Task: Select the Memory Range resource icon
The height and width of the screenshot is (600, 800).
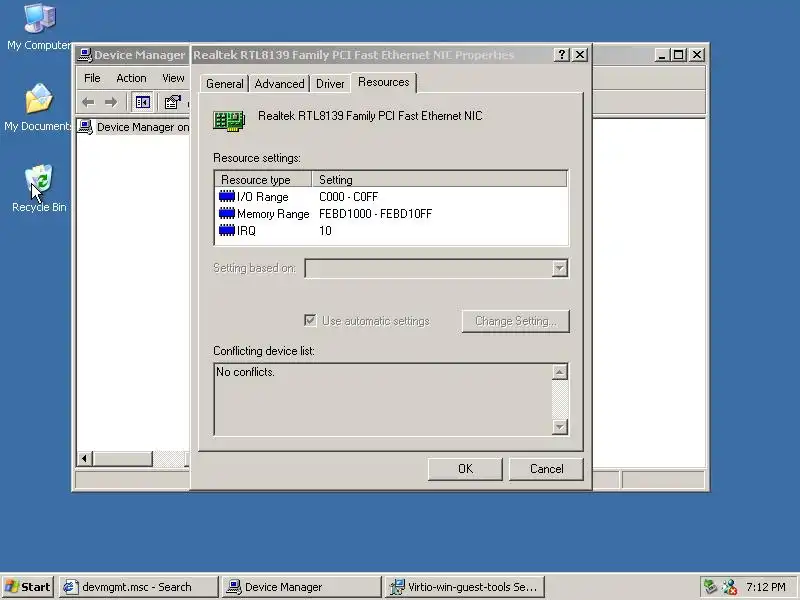Action: [x=227, y=213]
